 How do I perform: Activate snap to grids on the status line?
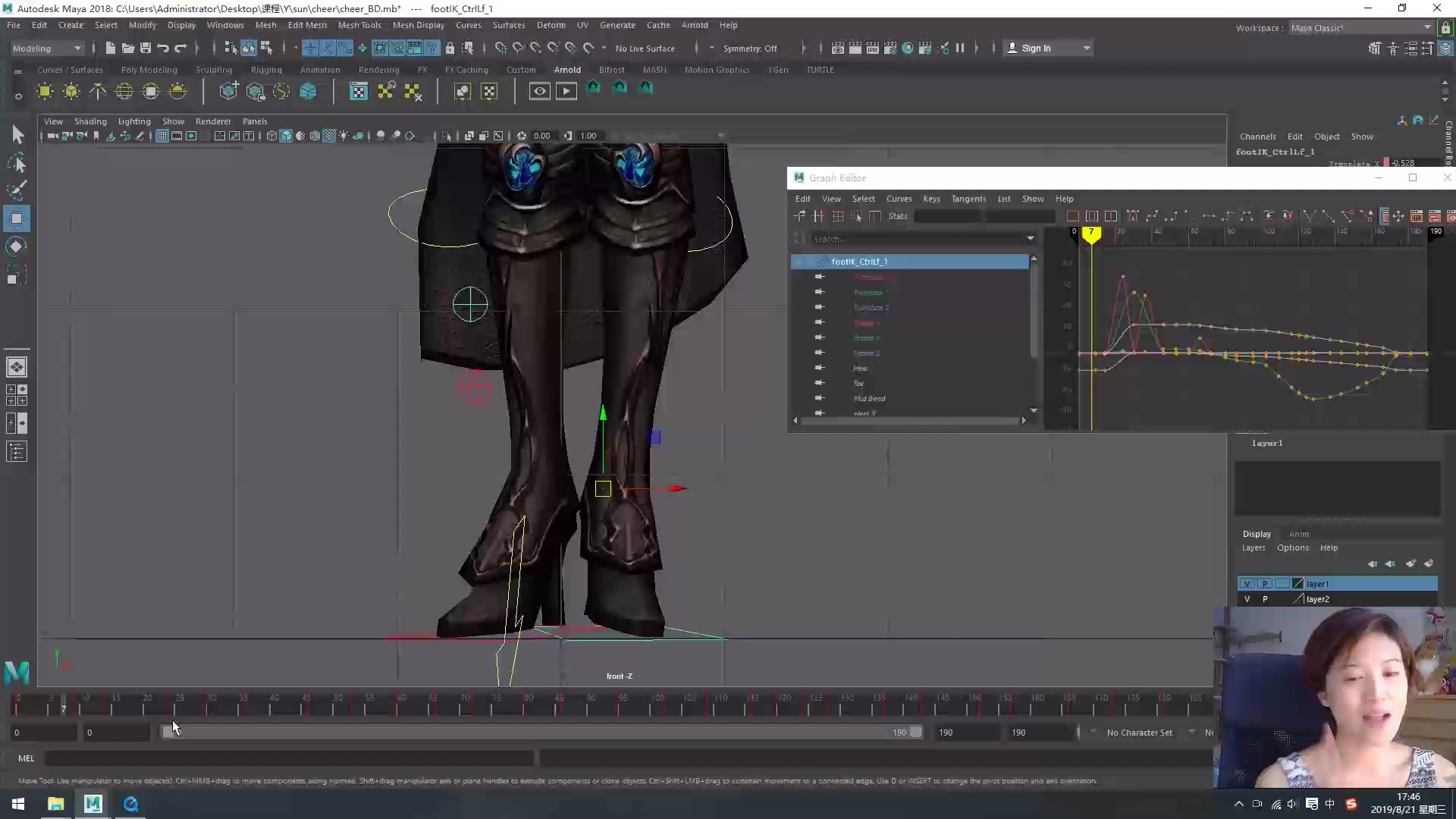[310, 47]
